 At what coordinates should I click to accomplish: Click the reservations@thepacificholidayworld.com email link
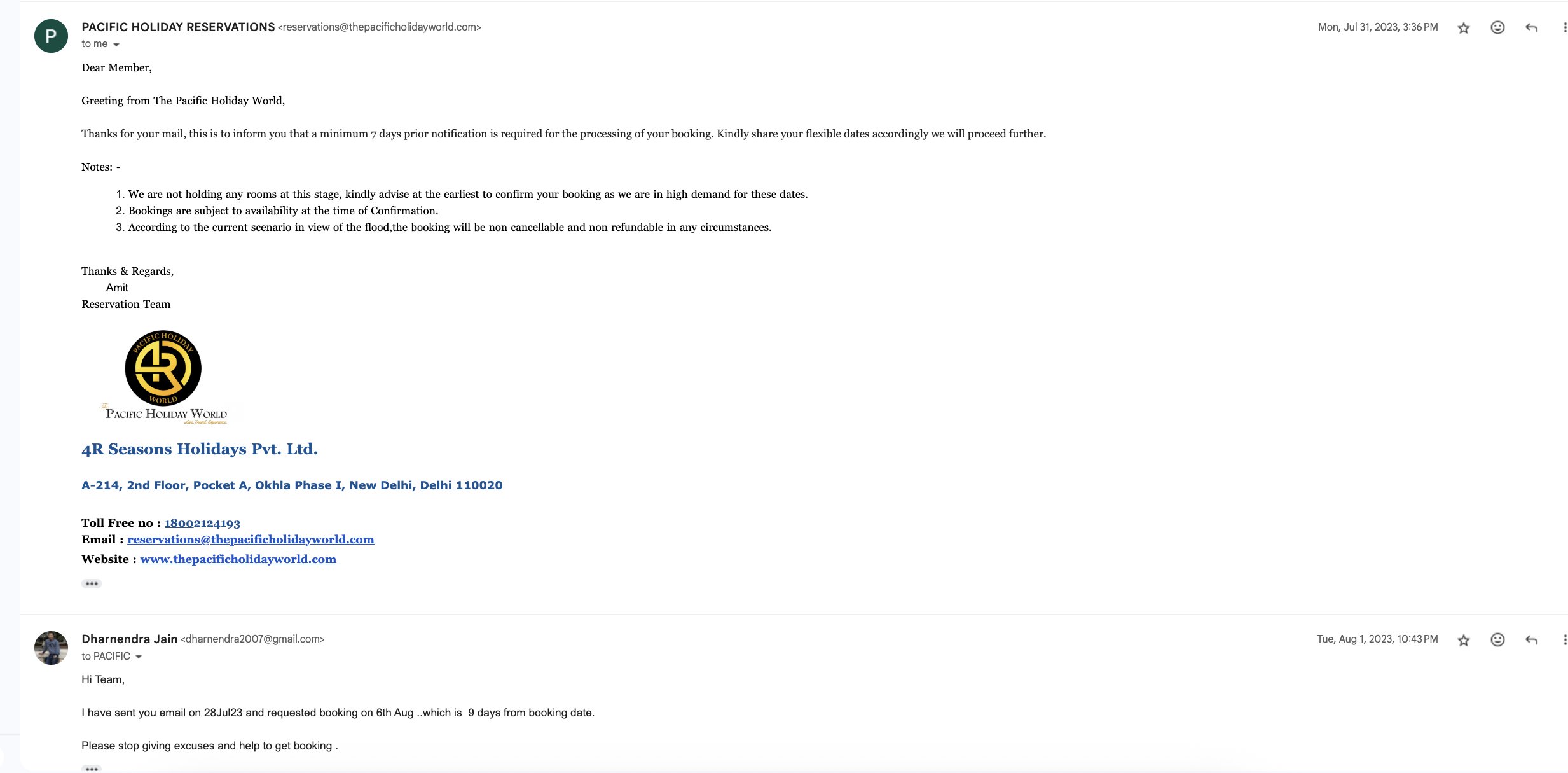[251, 540]
